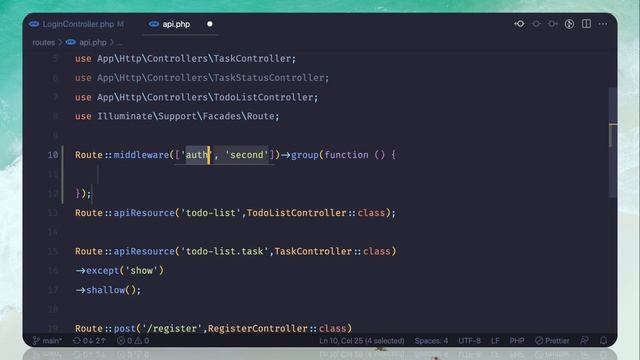Click shallow() method call
The height and width of the screenshot is (360, 640).
(x=108, y=290)
